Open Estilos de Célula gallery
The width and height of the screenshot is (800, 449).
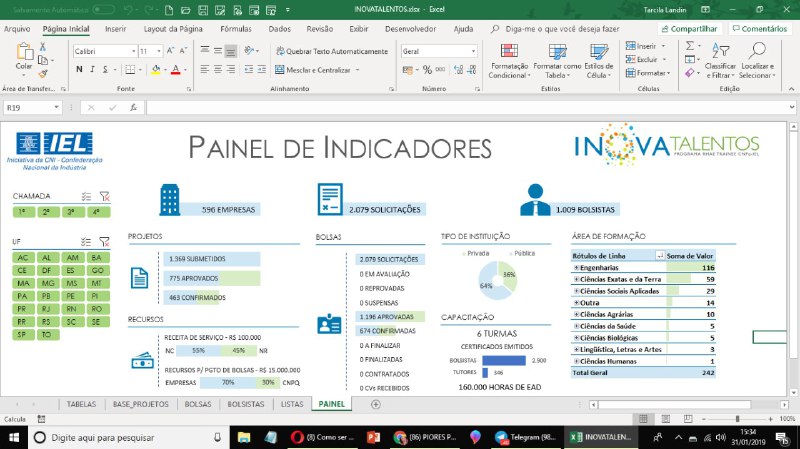598,61
